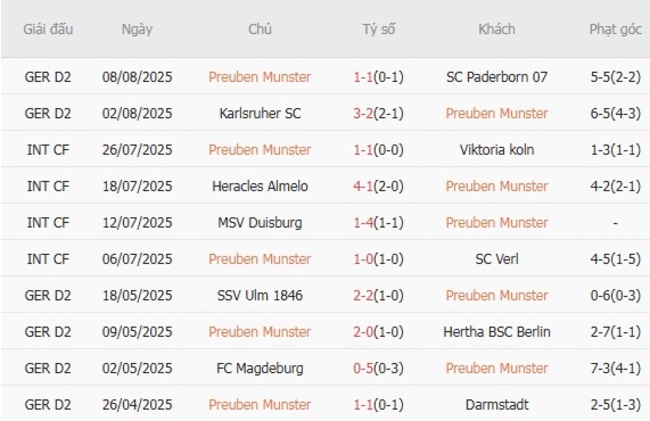Click the Giải đấu column header

(x=50, y=29)
